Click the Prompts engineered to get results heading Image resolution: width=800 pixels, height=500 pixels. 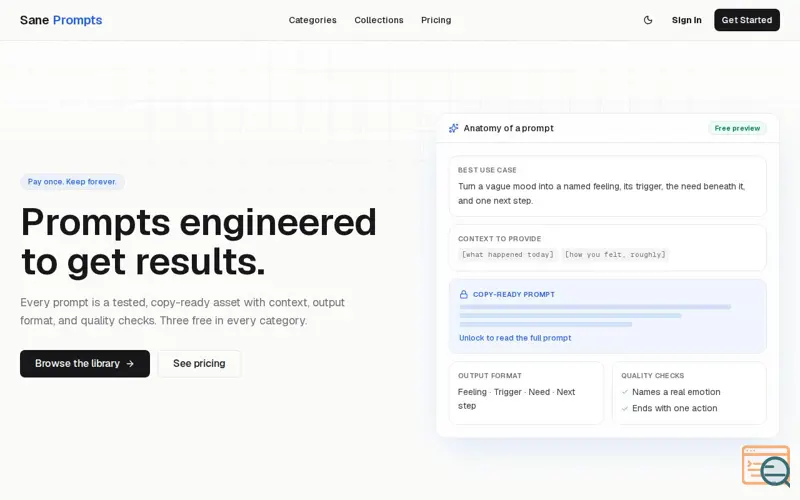tap(198, 242)
